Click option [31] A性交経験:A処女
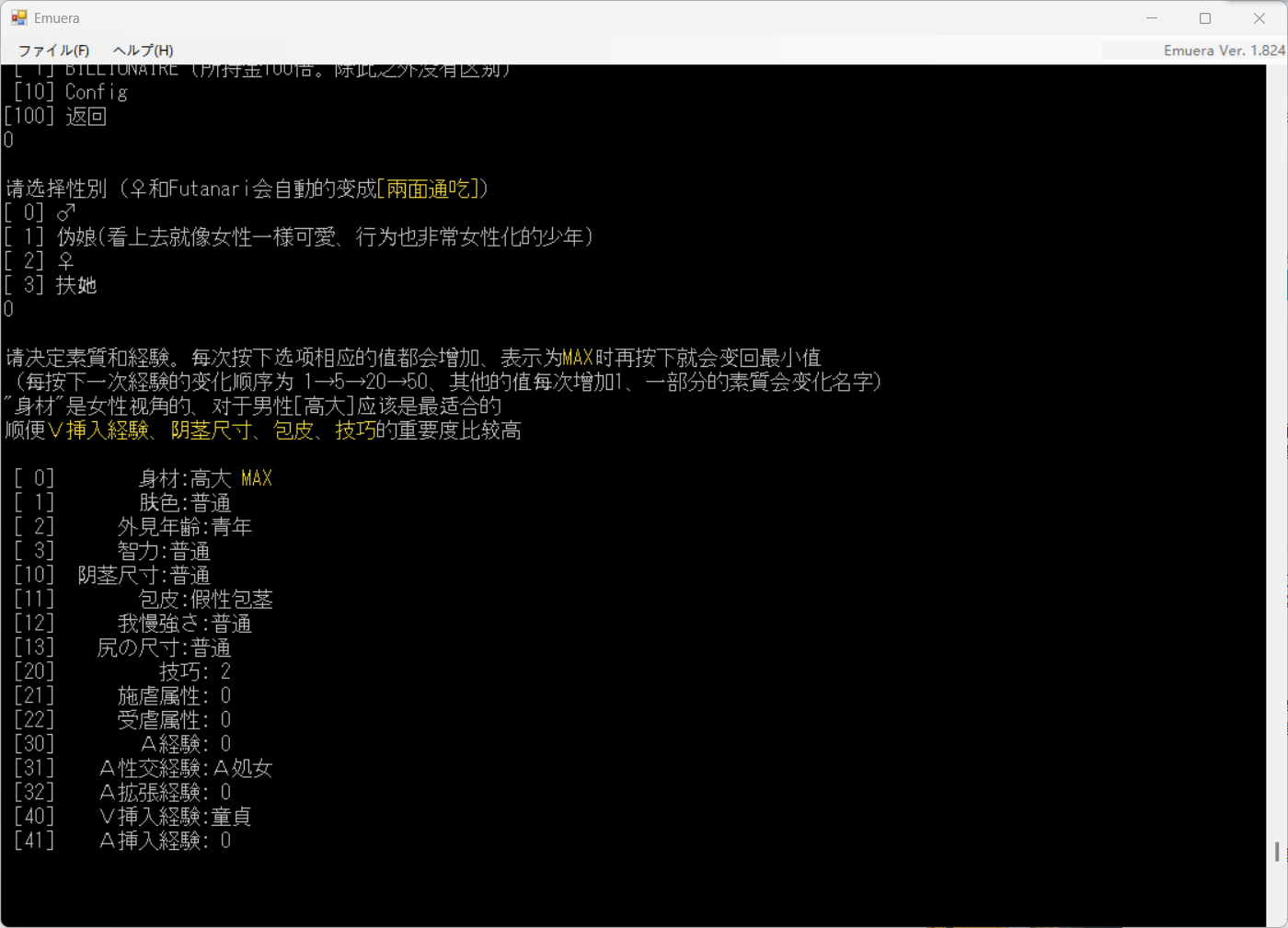Screen dimensions: 1288x928 pyautogui.click(x=144, y=768)
